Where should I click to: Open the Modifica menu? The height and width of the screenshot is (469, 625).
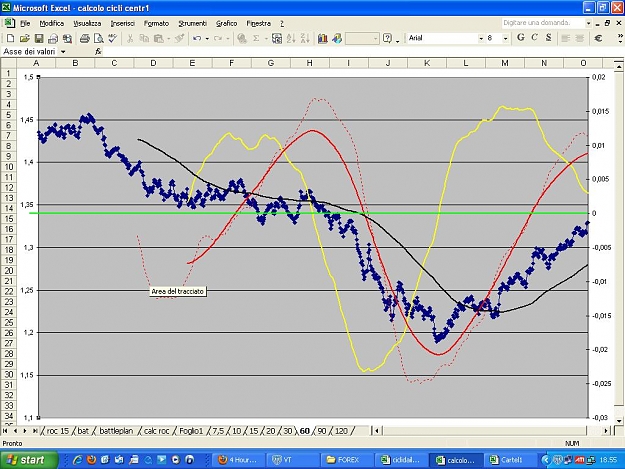point(52,24)
